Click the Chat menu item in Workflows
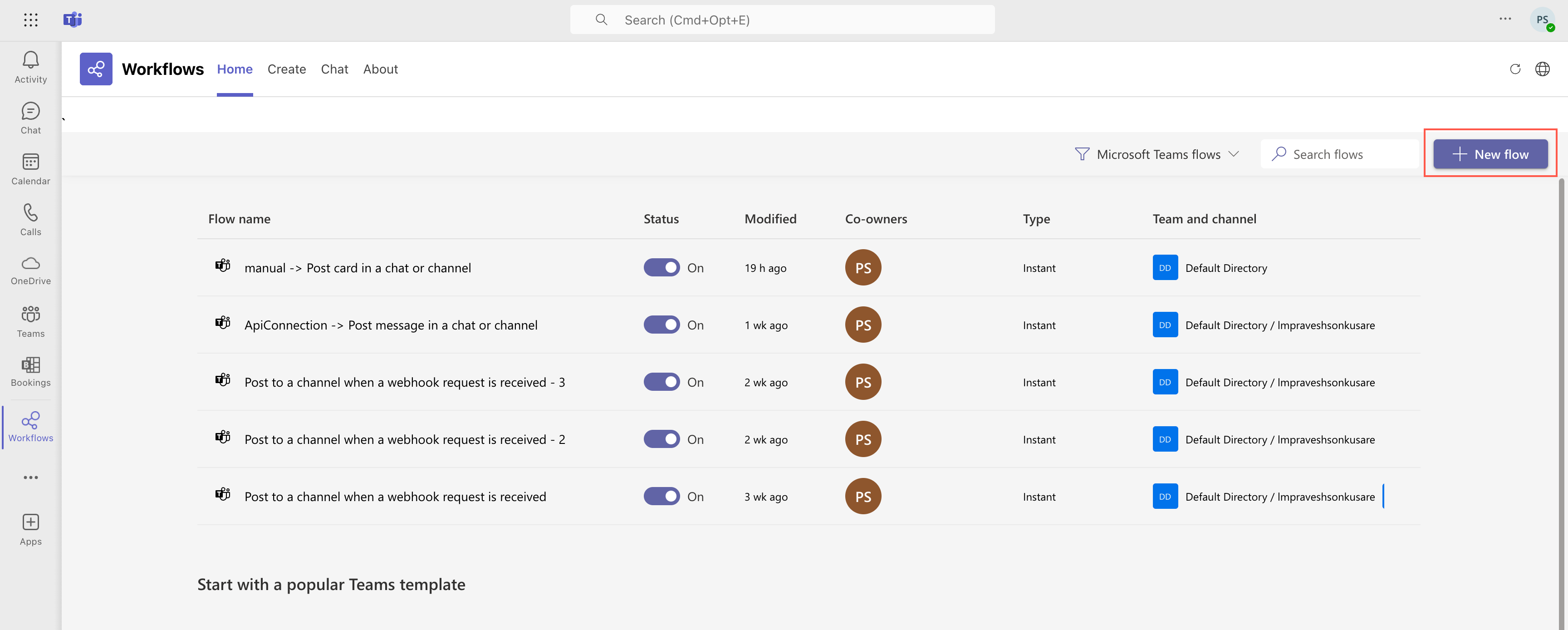Viewport: 1568px width, 630px height. [334, 69]
